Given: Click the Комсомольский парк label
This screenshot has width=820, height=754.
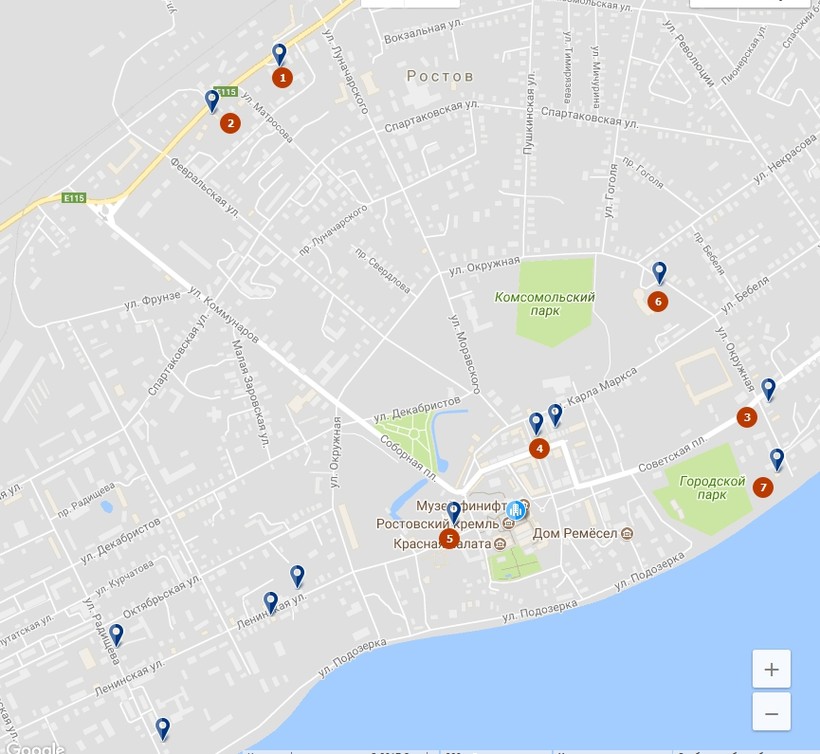Looking at the screenshot, I should tap(545, 304).
